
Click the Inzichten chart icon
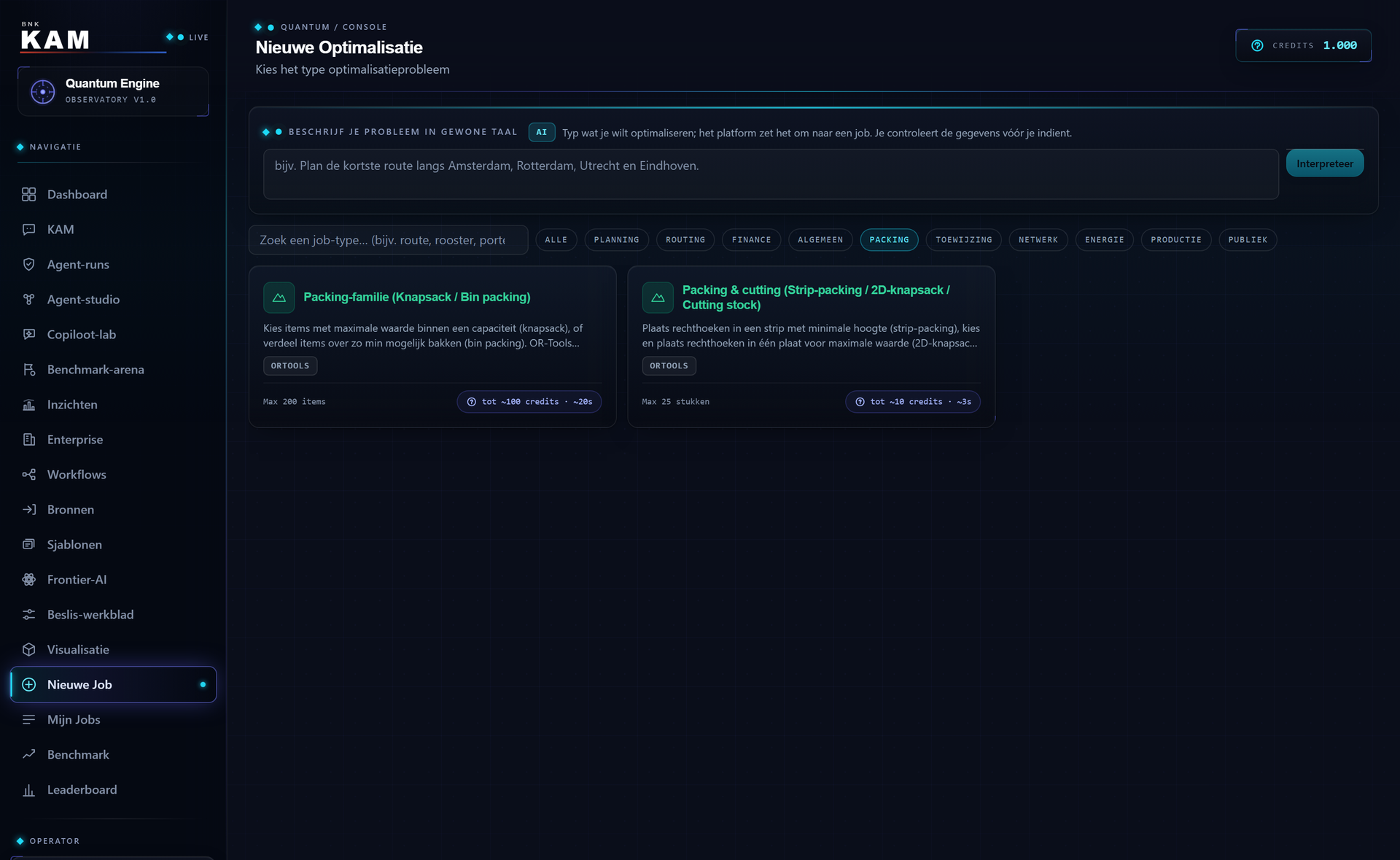click(28, 404)
